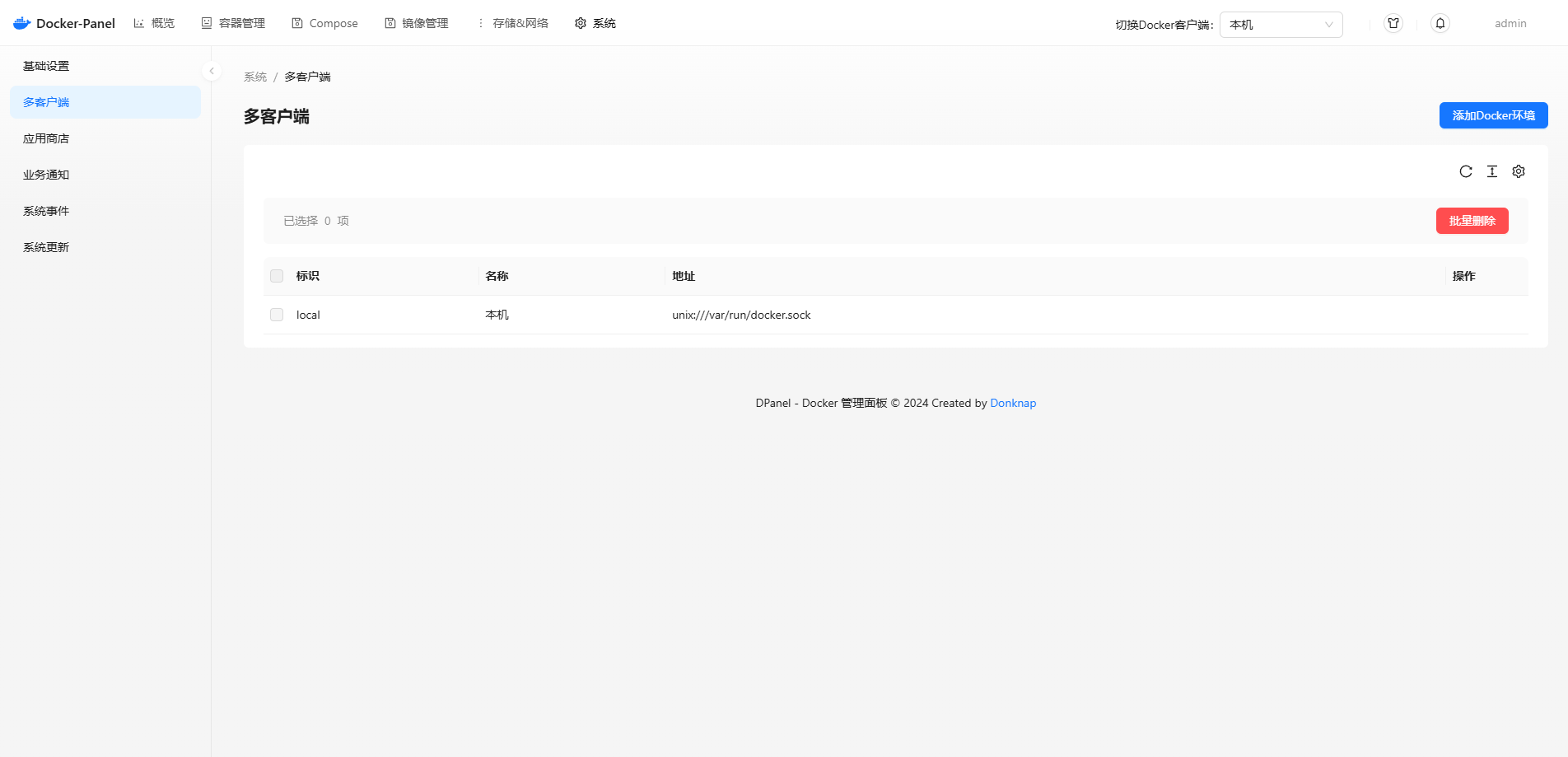Click 系统 in the breadcrumb
This screenshot has width=1568, height=757.
(255, 77)
